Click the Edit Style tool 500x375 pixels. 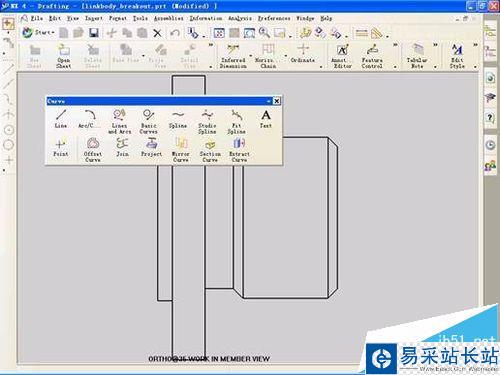click(x=457, y=56)
